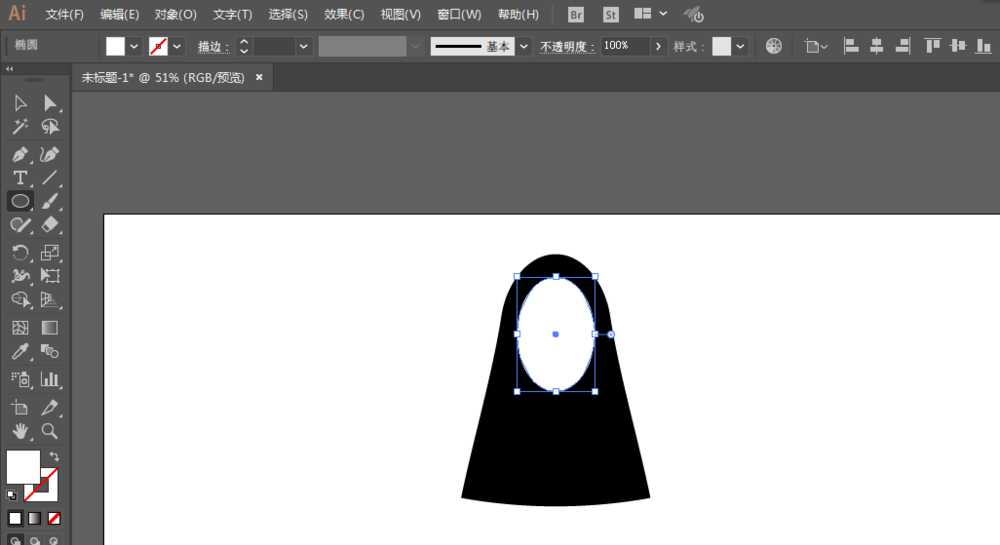Select the Rotate tool
This screenshot has width=1000, height=545.
click(x=20, y=253)
